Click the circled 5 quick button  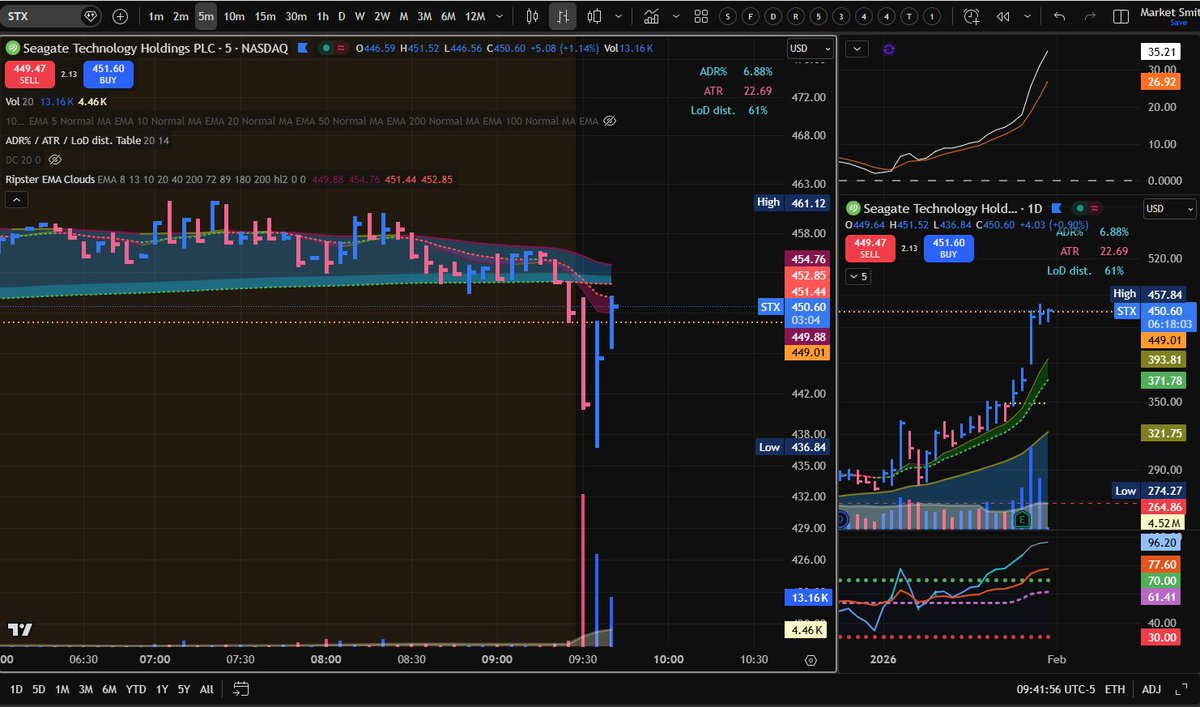(819, 16)
